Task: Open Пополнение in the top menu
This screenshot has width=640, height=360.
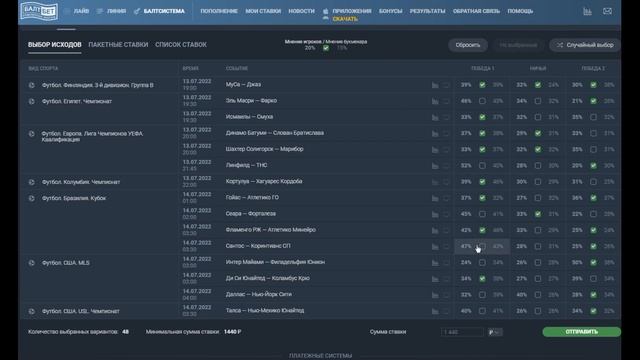Action: click(x=219, y=11)
